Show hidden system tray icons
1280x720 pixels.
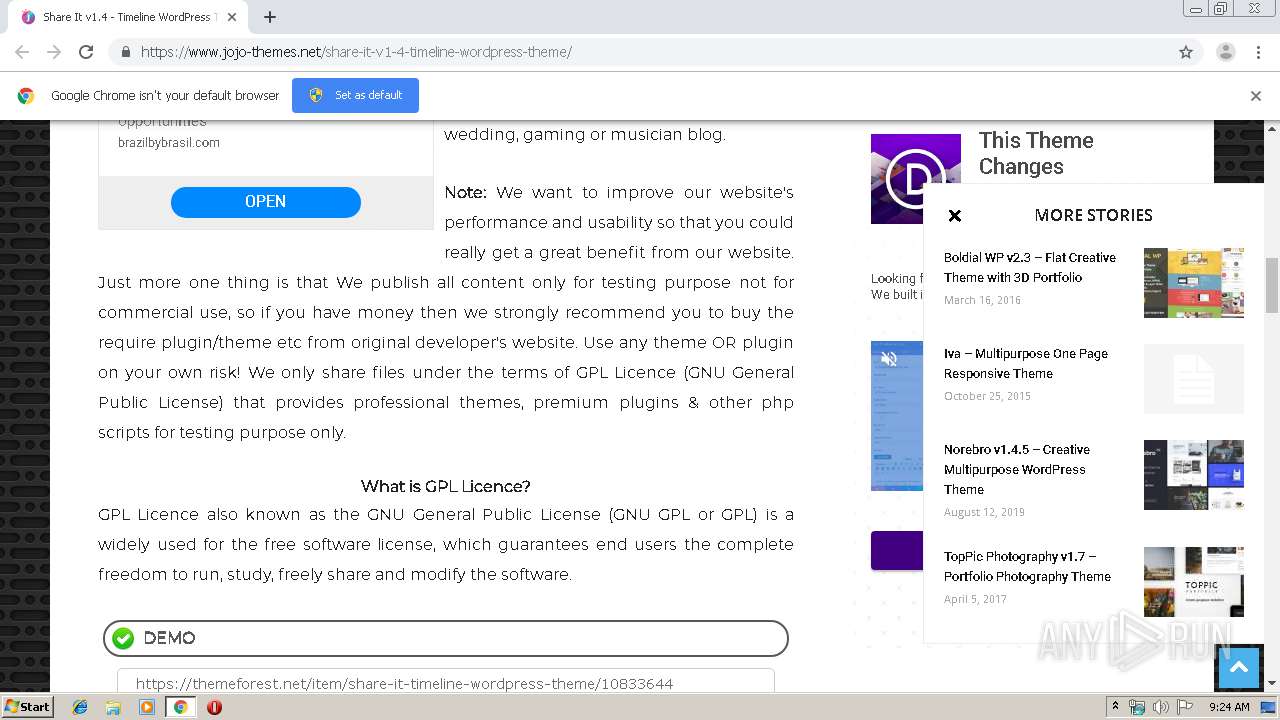[x=1115, y=707]
